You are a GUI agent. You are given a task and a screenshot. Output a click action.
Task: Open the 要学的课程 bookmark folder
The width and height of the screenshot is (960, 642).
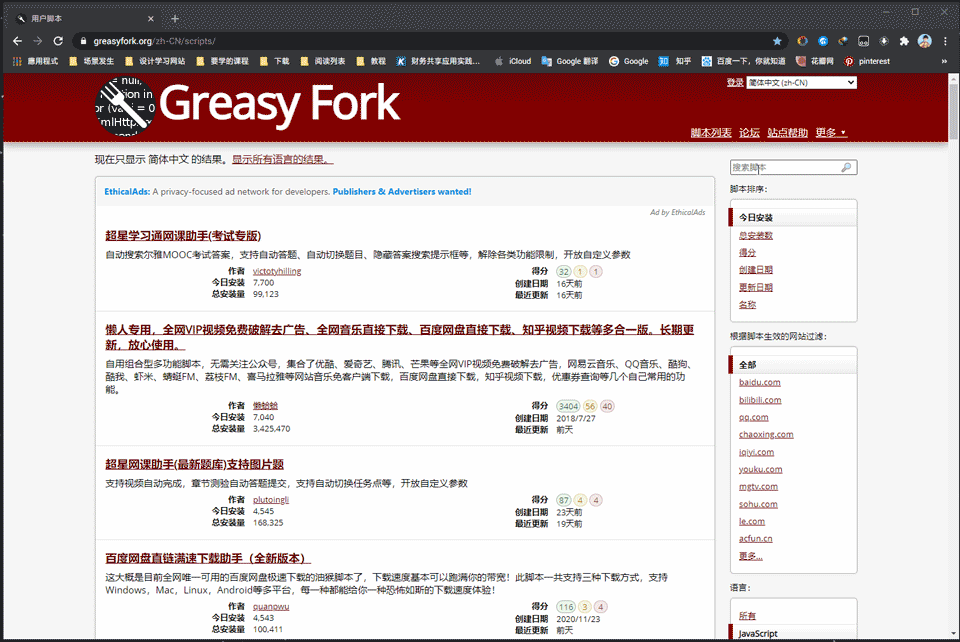[222, 61]
